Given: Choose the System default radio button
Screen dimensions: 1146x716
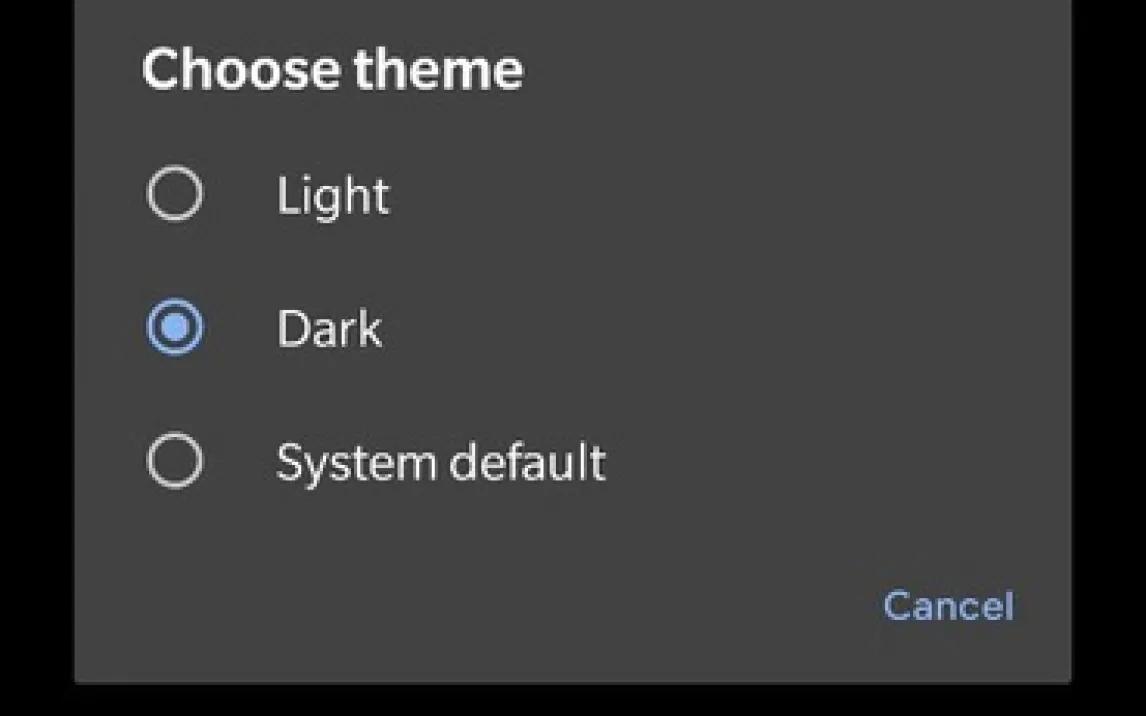Looking at the screenshot, I should pos(175,461).
